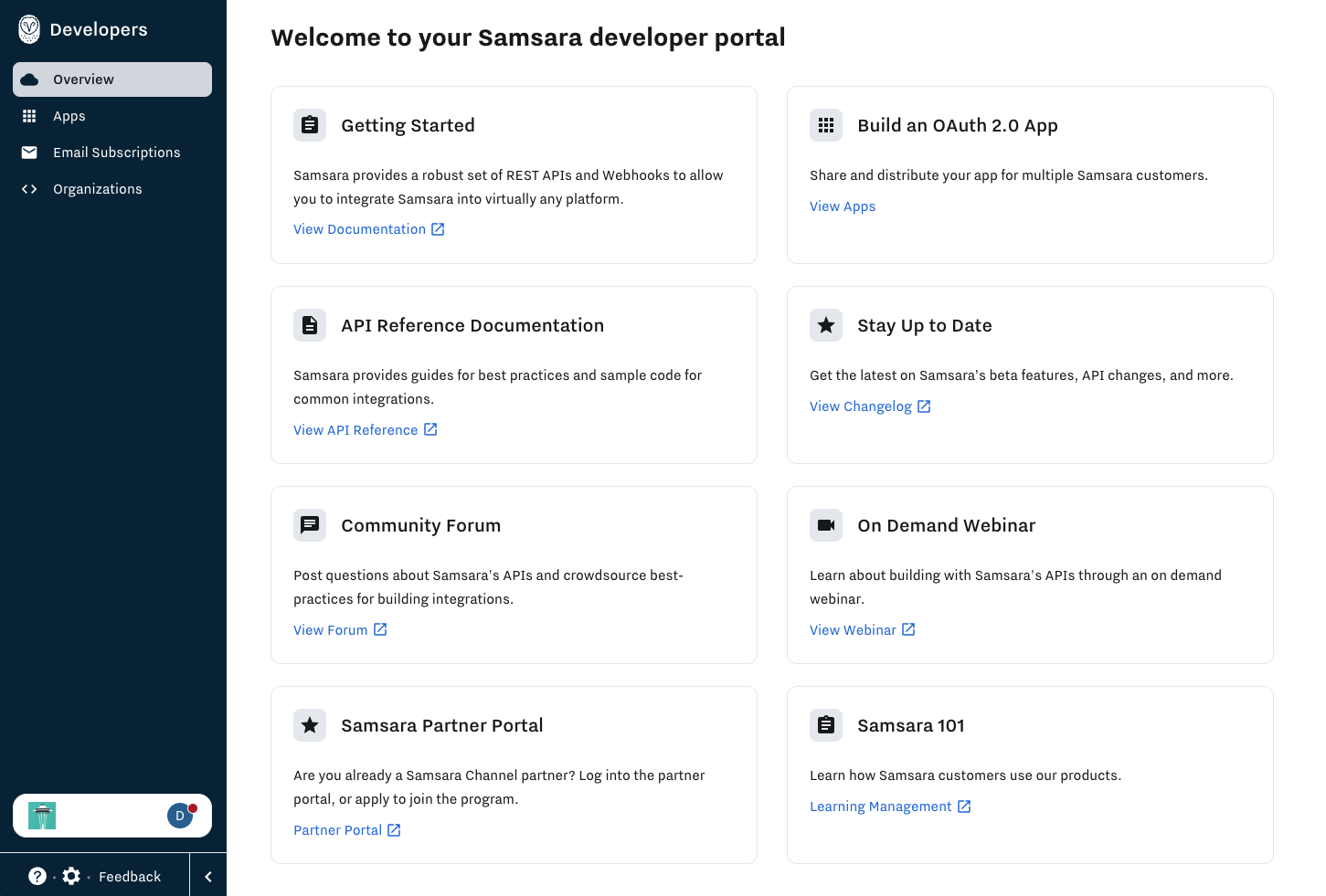Click external-link icon beside View Webinar
The height and width of the screenshot is (896, 1326).
click(908, 629)
